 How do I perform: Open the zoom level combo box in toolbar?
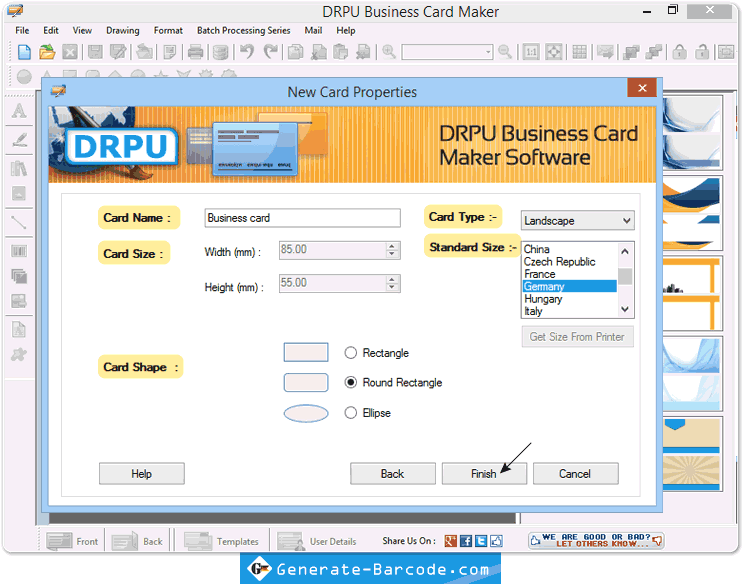(447, 52)
